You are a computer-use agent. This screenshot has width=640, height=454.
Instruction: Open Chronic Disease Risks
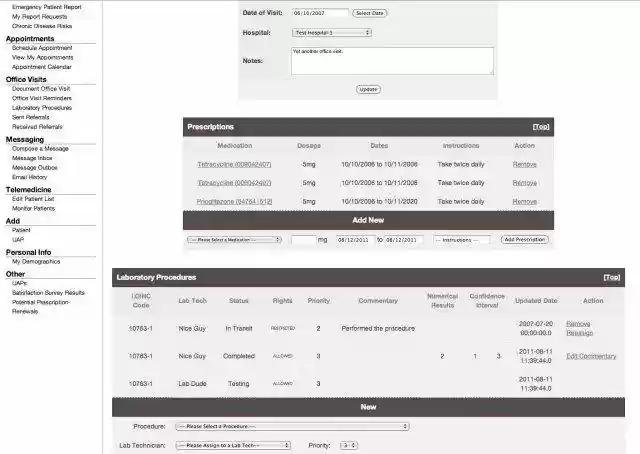click(42, 26)
